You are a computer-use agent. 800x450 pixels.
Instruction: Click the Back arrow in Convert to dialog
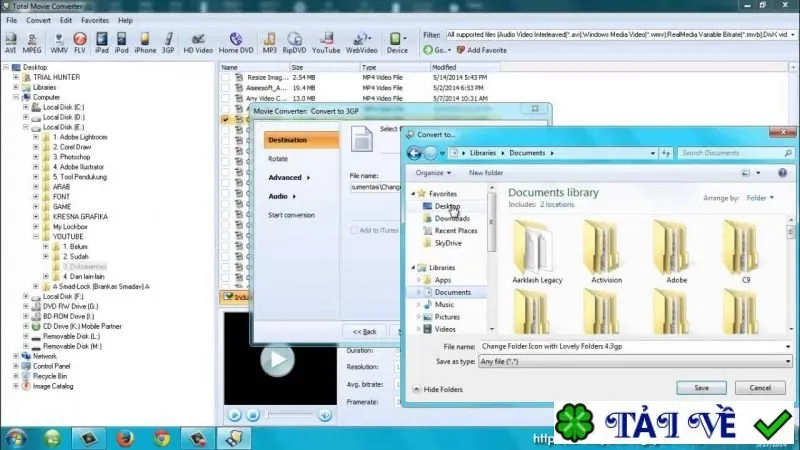414,153
